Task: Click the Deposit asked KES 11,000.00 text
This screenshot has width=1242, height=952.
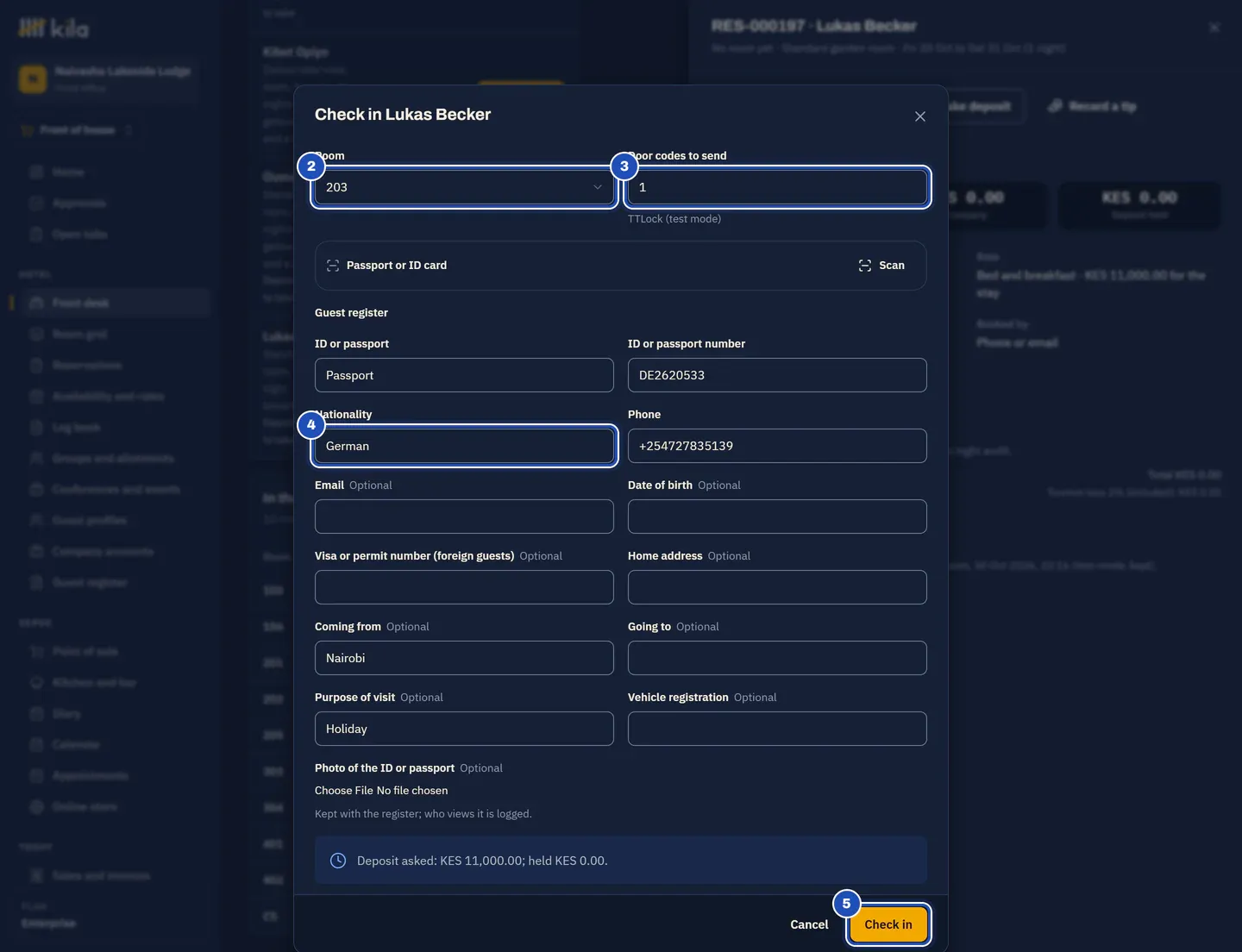Action: pos(482,861)
